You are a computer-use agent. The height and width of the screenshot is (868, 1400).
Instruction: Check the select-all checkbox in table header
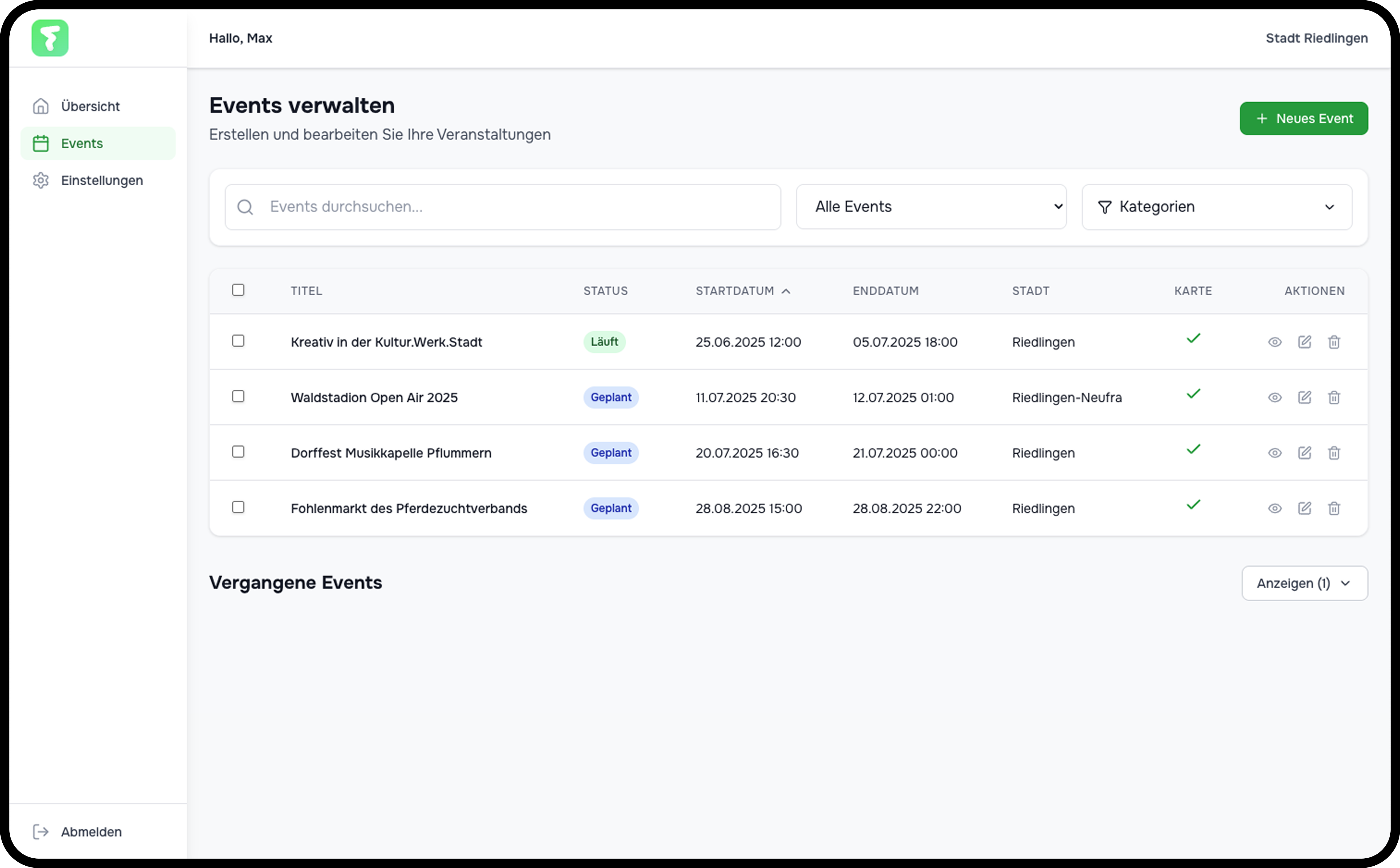click(x=238, y=290)
